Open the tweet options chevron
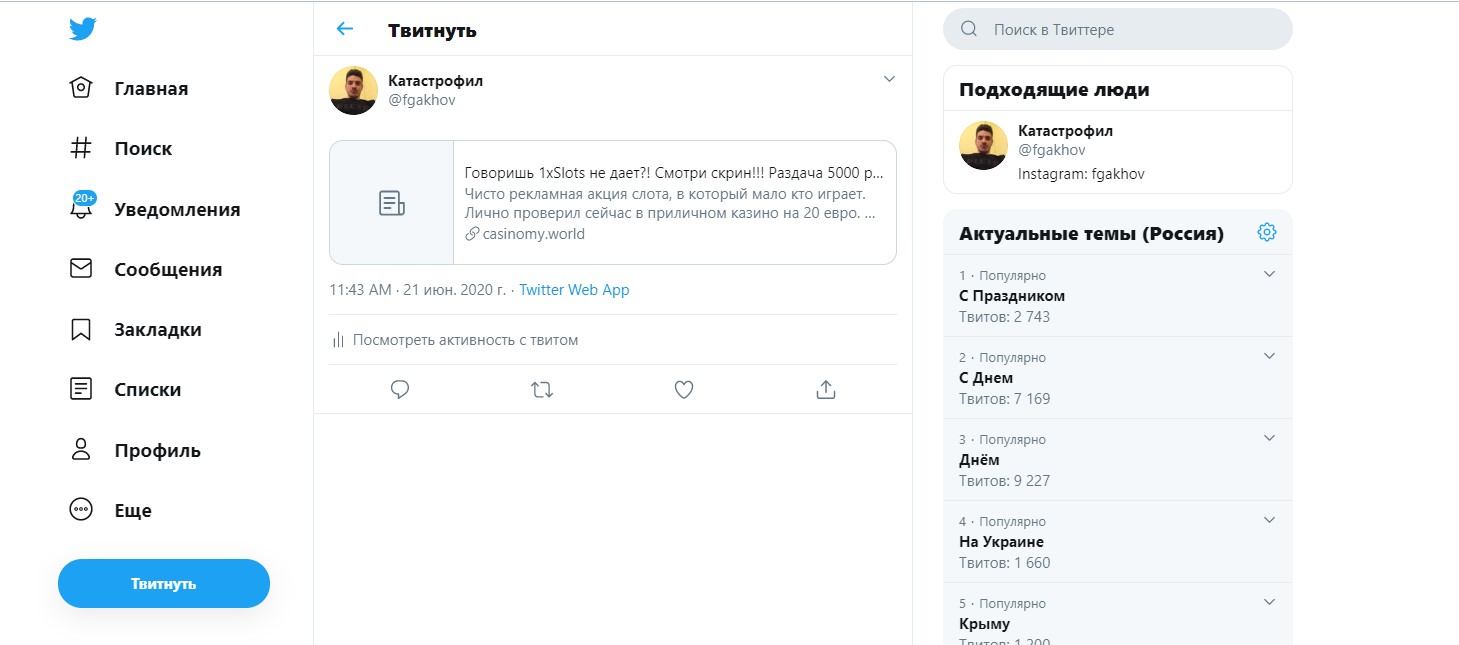Image resolution: width=1459 pixels, height=645 pixels. (x=888, y=78)
